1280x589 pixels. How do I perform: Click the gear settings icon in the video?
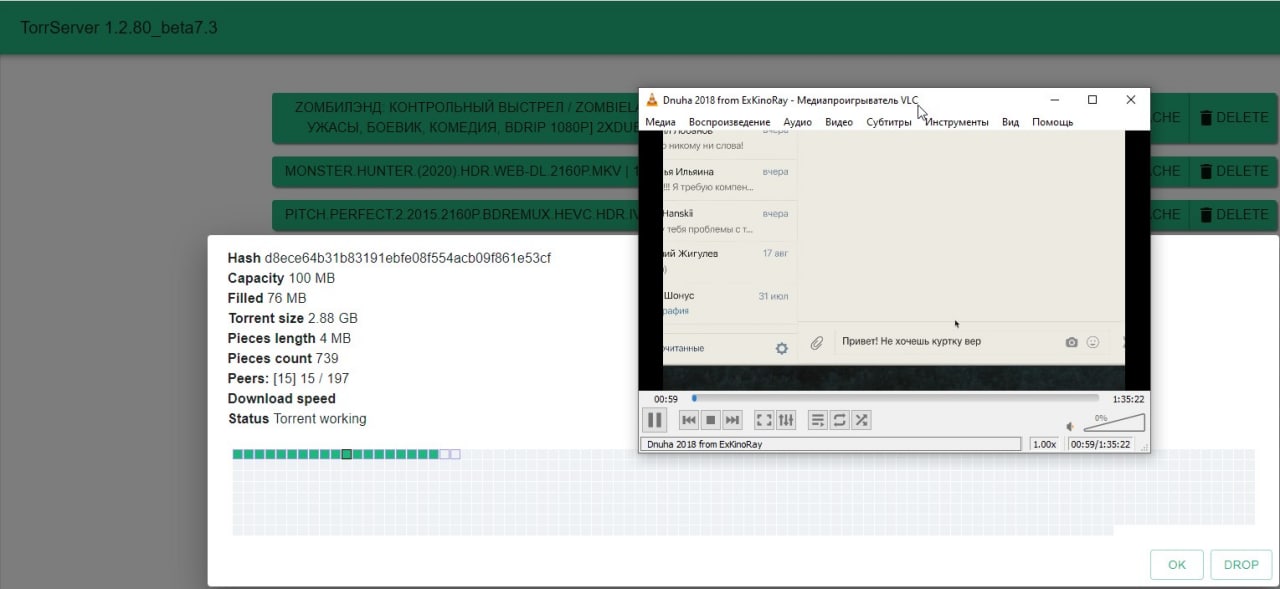[x=782, y=348]
